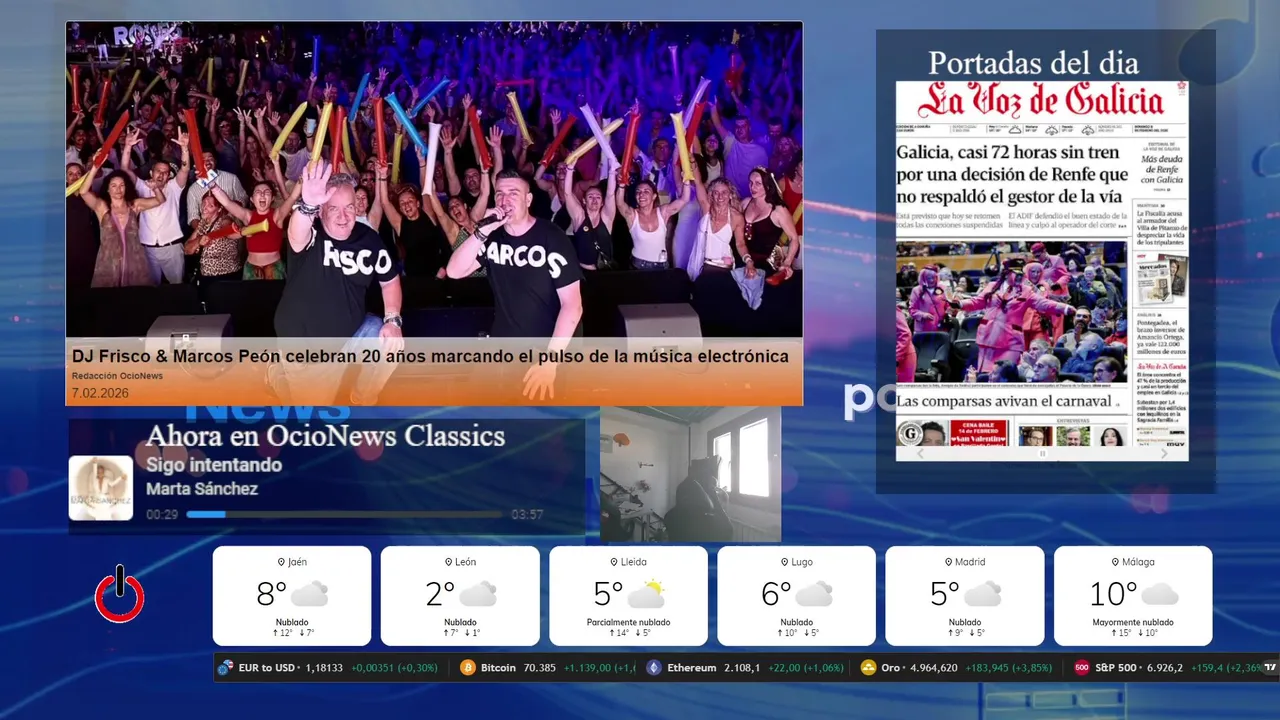
Task: Click the cloud icon on Madrid card
Action: click(x=983, y=594)
